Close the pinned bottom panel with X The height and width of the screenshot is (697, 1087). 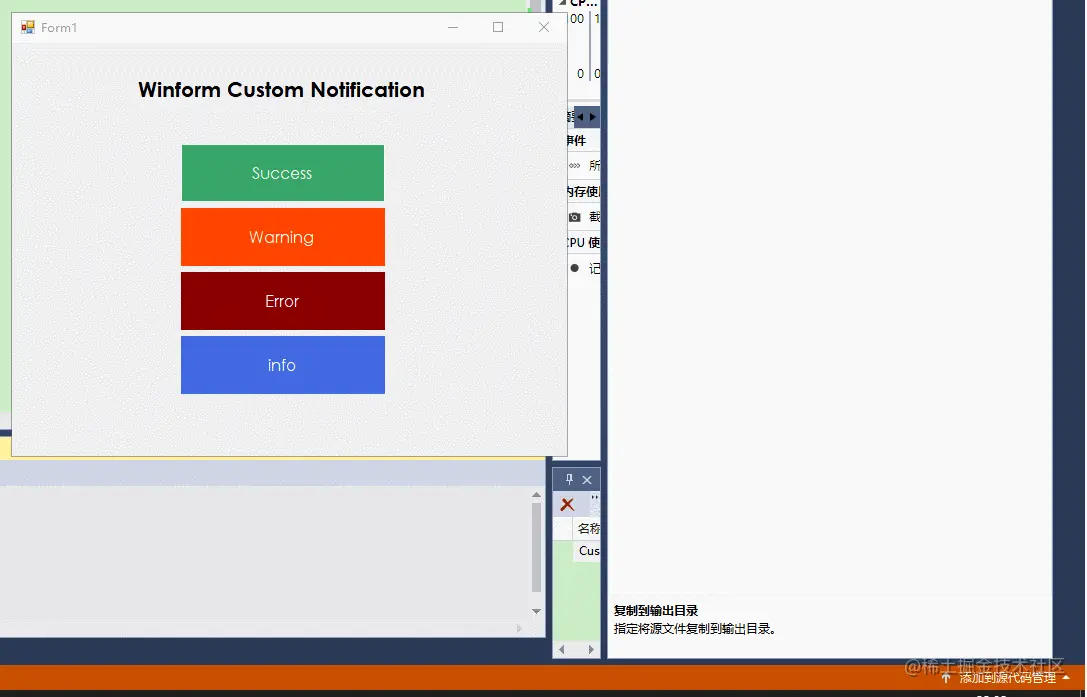(x=587, y=479)
